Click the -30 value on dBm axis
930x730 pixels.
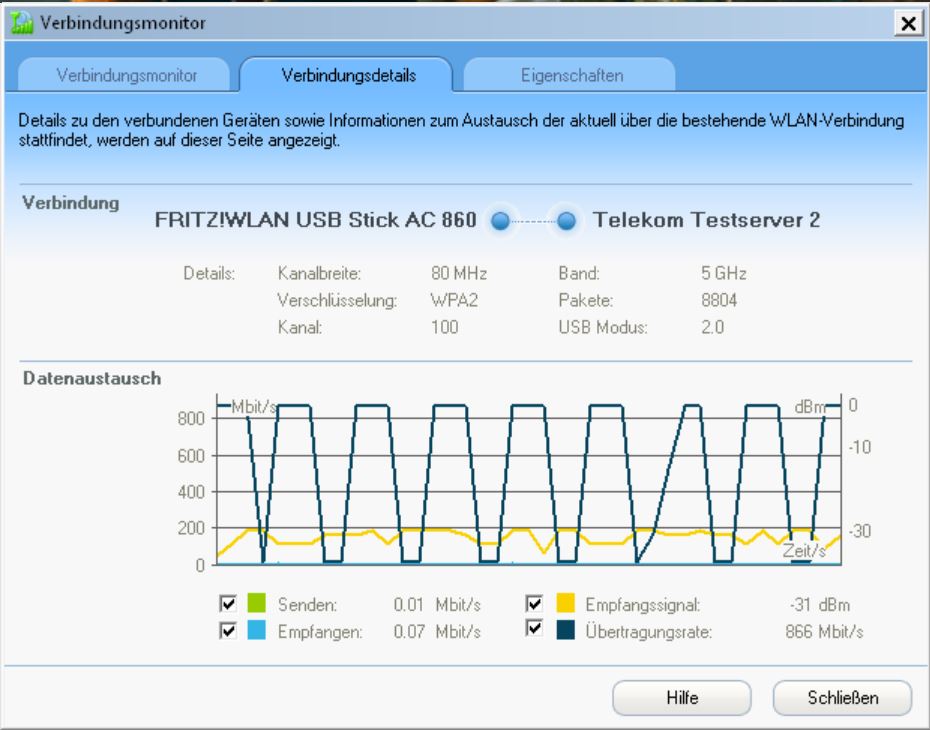[x=859, y=530]
